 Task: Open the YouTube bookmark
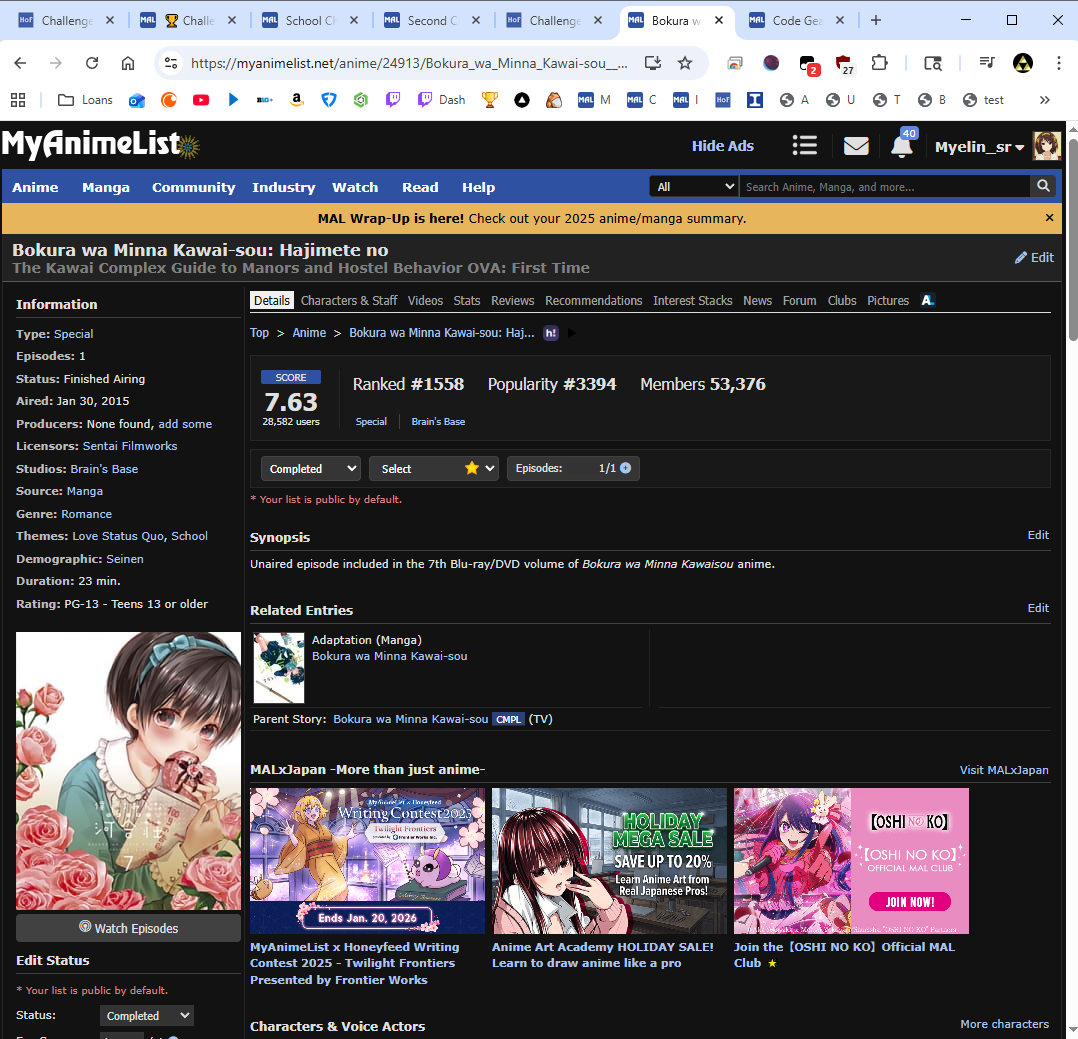pos(201,100)
